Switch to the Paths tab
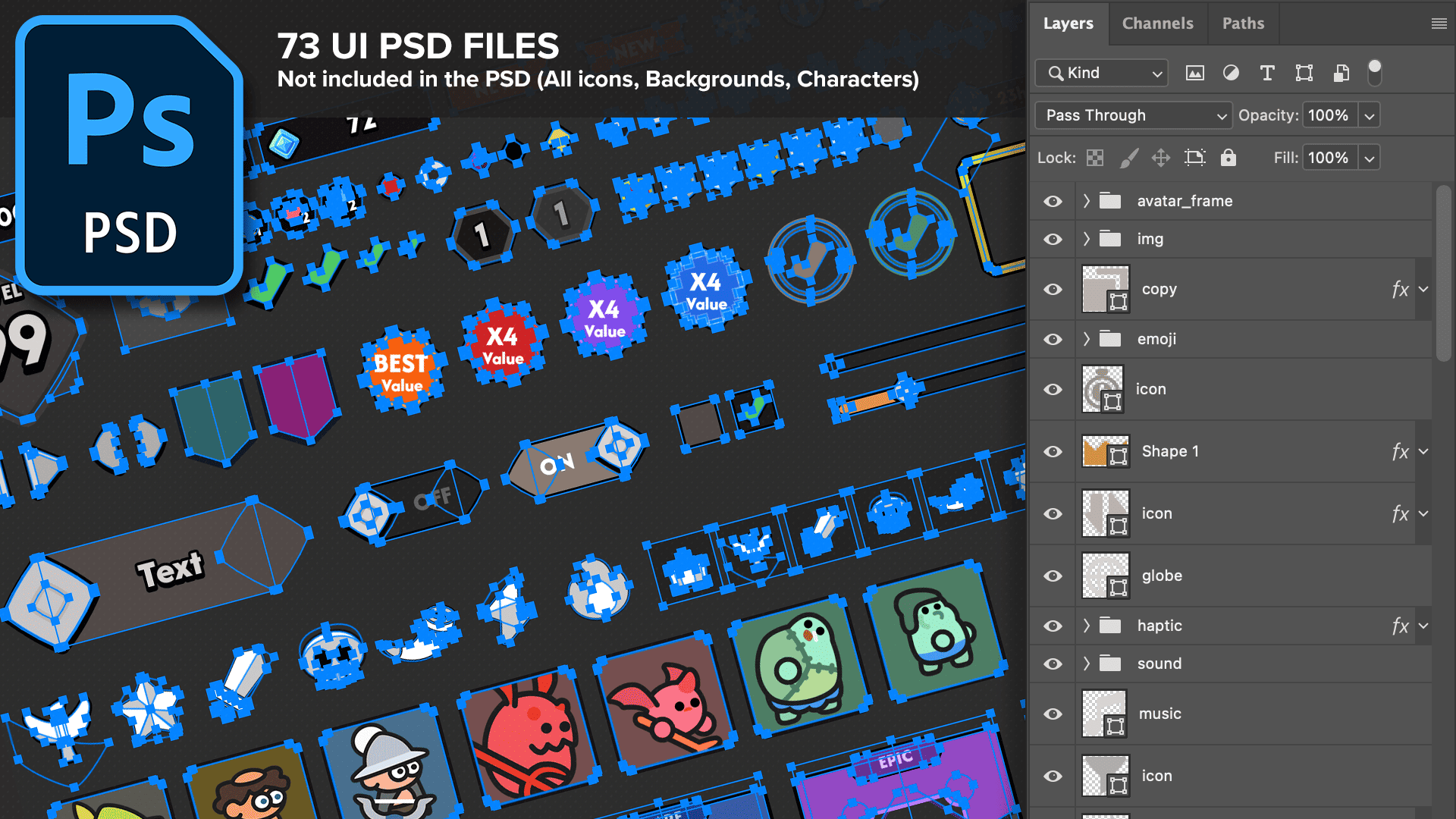Viewport: 1456px width, 819px height. (1243, 24)
